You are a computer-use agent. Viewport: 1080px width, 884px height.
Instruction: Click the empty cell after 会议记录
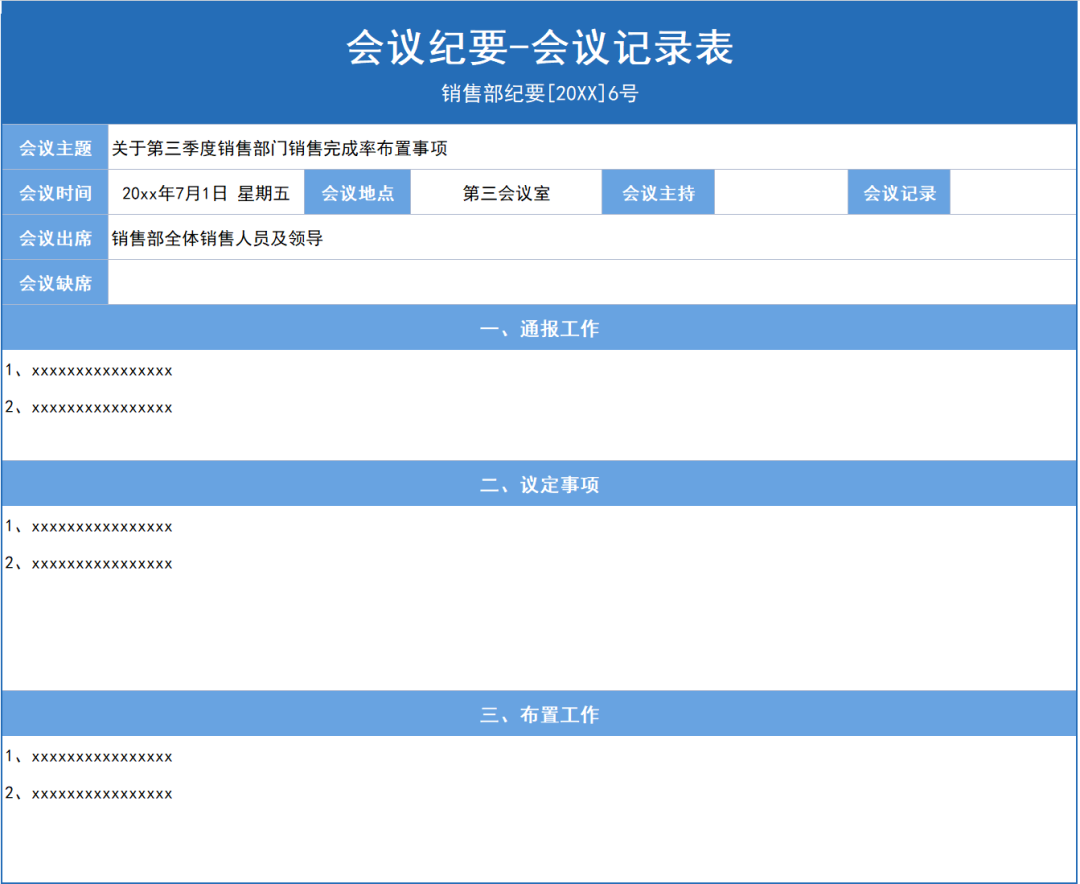[1013, 193]
